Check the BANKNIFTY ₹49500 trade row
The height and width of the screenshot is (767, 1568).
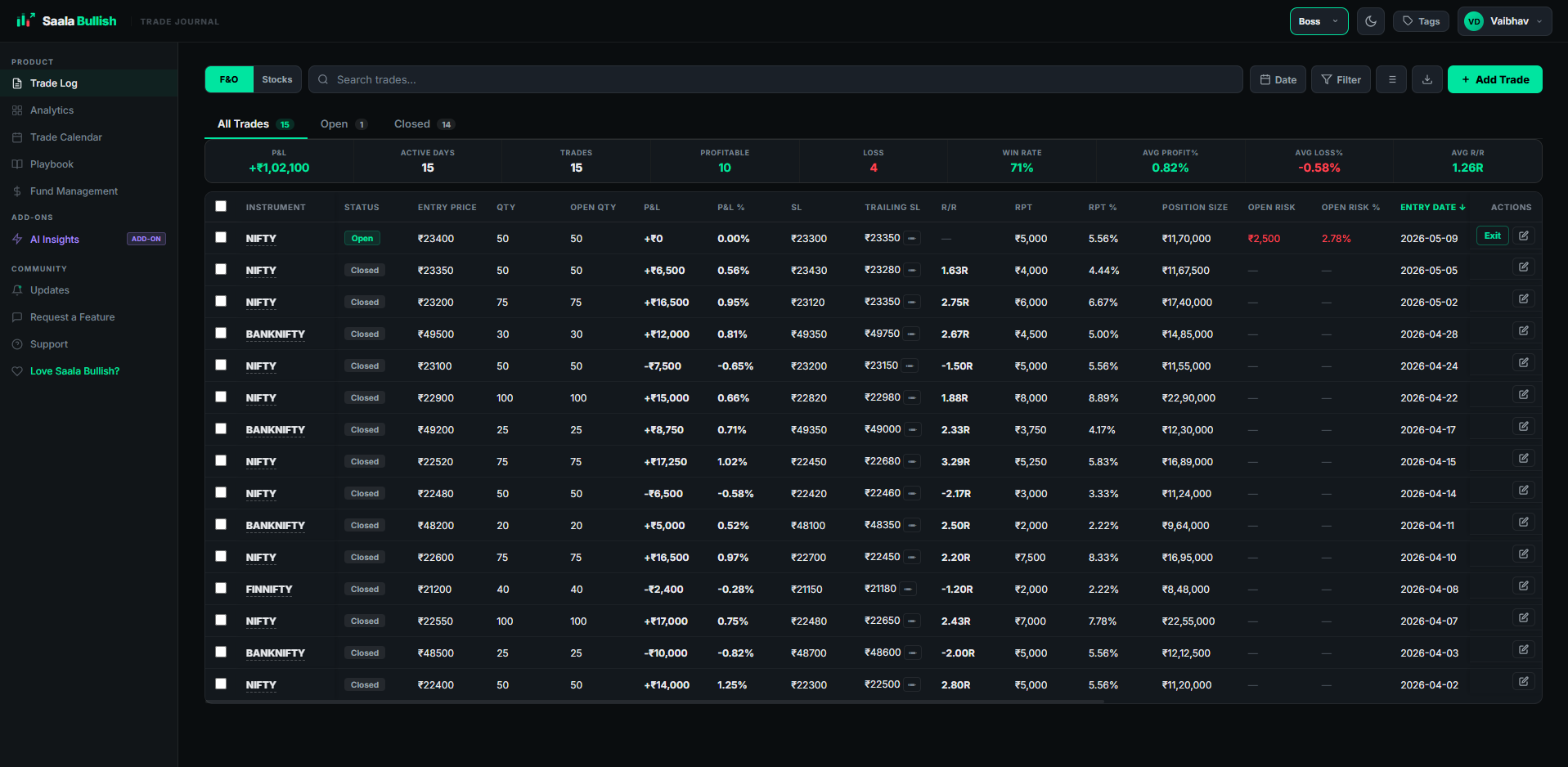click(x=221, y=333)
